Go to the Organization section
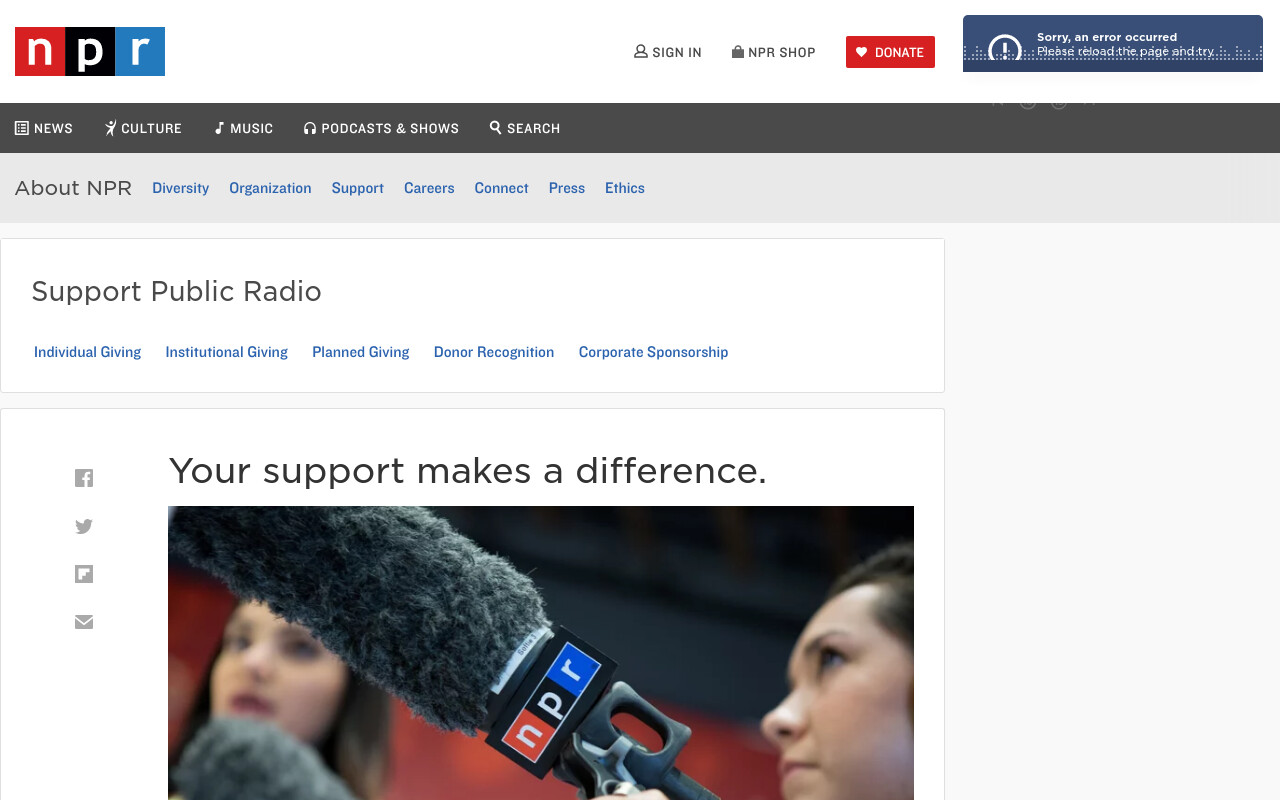Viewport: 1280px width, 800px height. 270,188
